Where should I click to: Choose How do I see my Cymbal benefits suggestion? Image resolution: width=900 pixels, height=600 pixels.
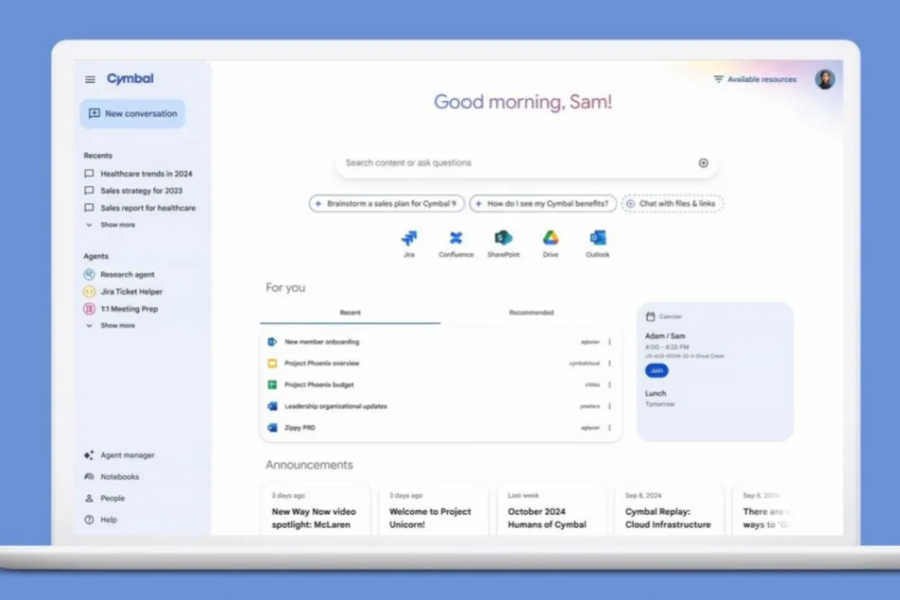point(543,204)
